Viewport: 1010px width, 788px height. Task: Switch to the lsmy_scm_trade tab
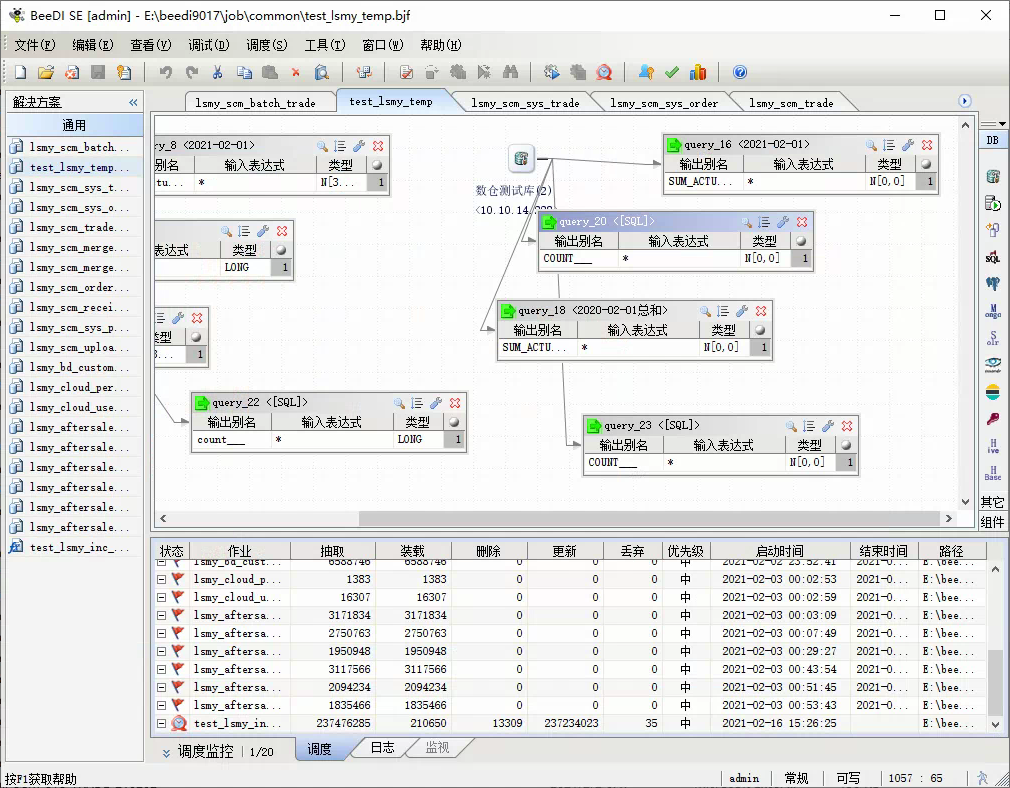791,103
